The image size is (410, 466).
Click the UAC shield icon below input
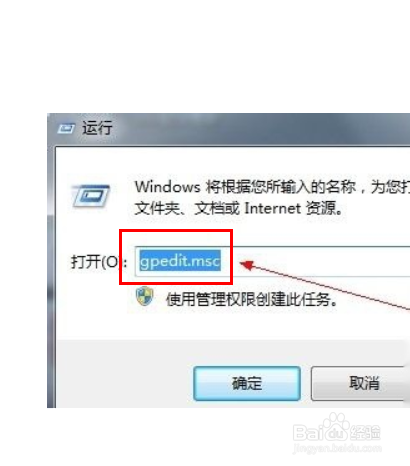click(x=145, y=296)
